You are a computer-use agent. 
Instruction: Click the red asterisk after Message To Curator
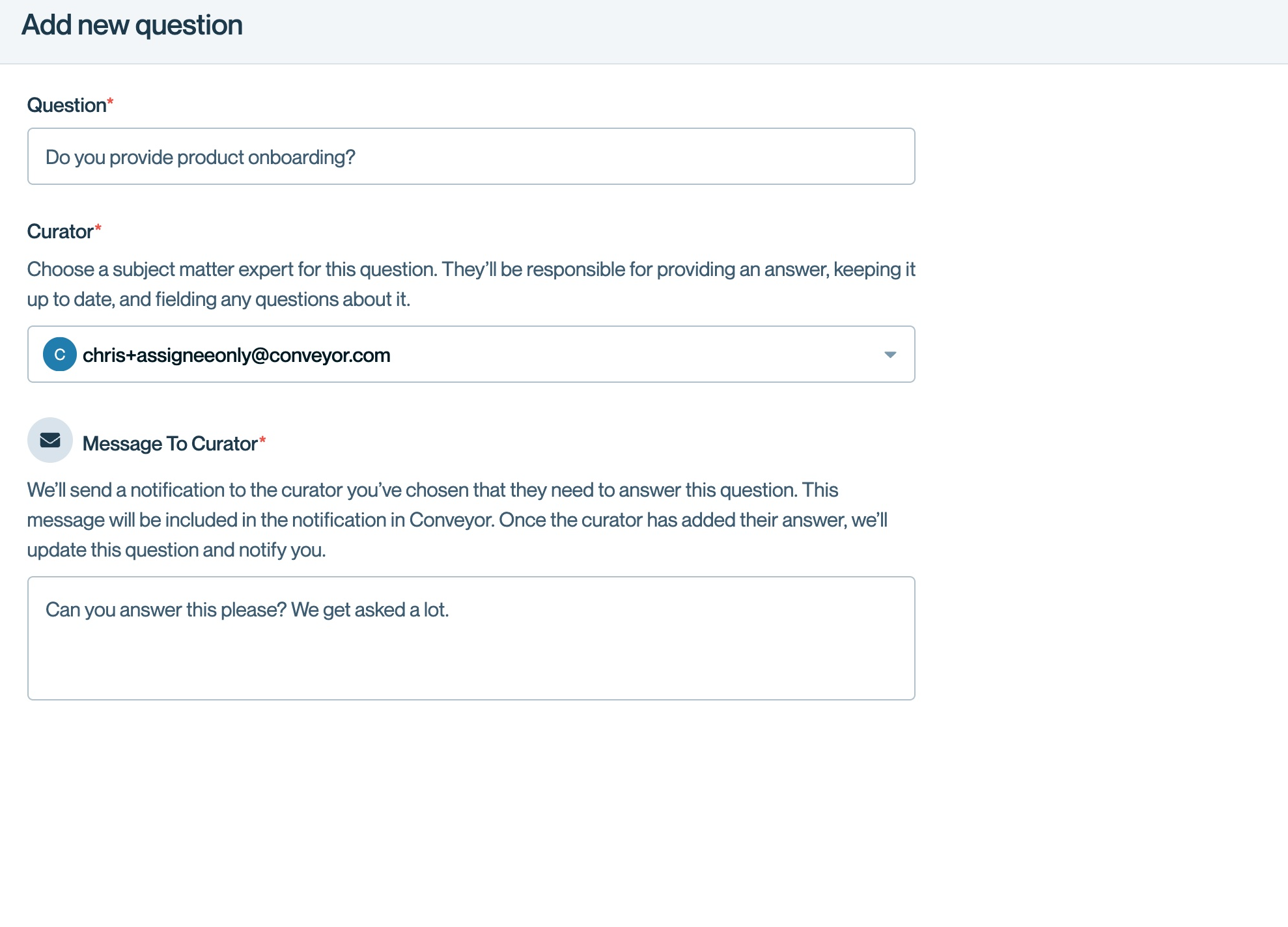pyautogui.click(x=262, y=440)
